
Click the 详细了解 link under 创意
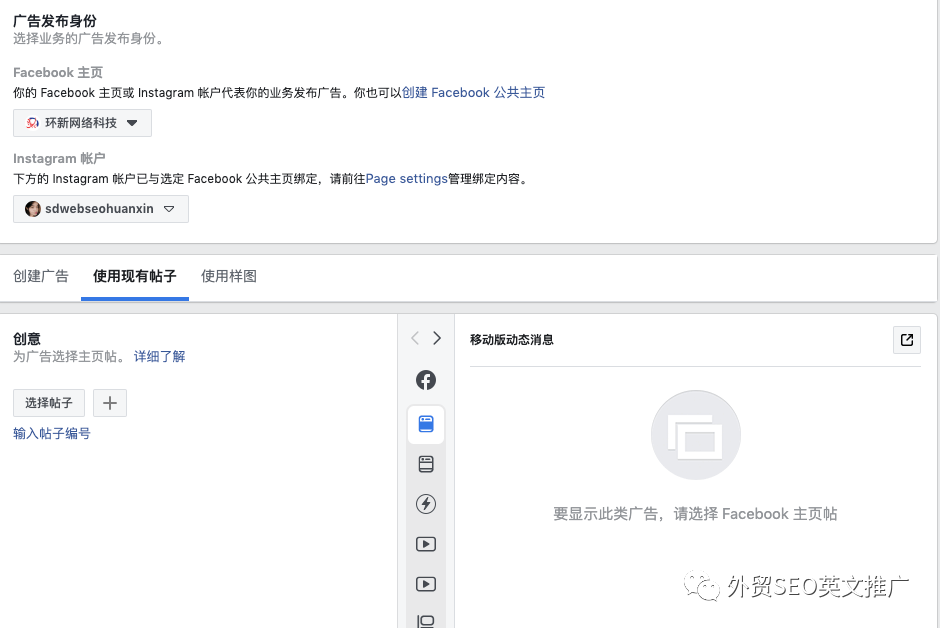159,357
